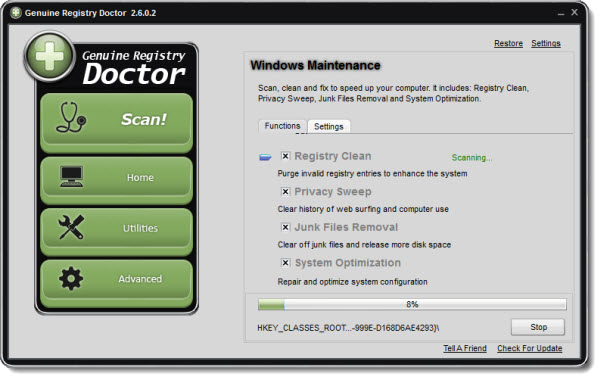The height and width of the screenshot is (379, 600).
Task: Open the top-right Settings link
Action: tap(546, 43)
